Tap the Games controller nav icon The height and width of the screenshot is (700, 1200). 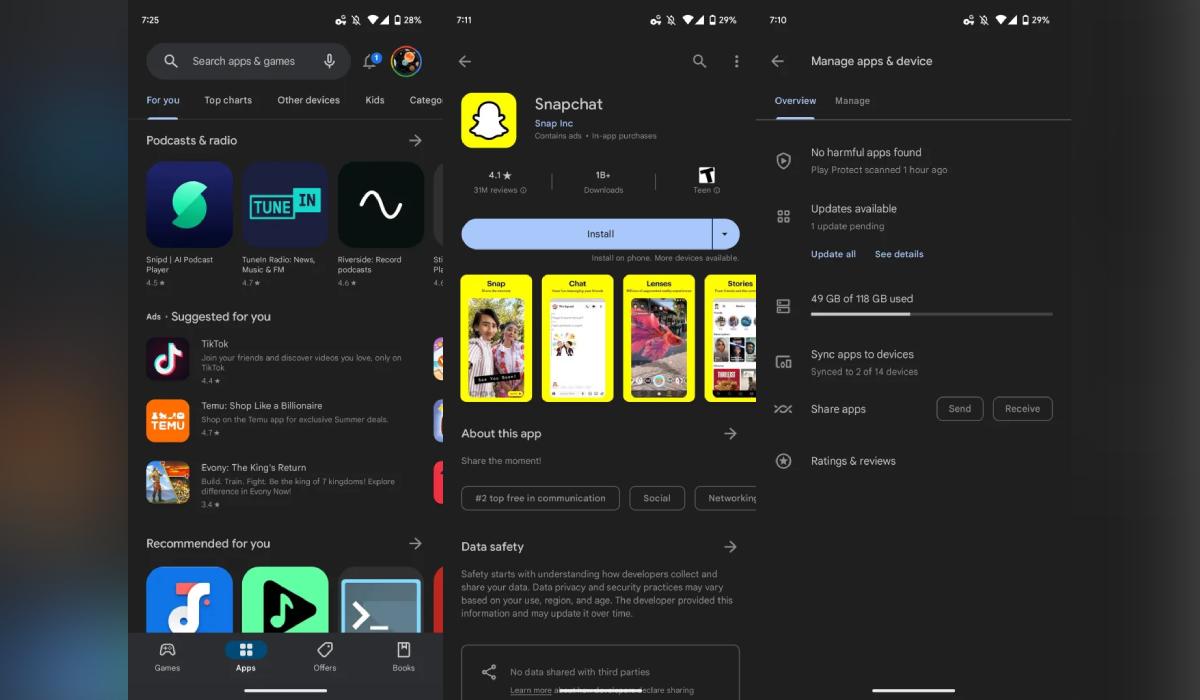[167, 650]
